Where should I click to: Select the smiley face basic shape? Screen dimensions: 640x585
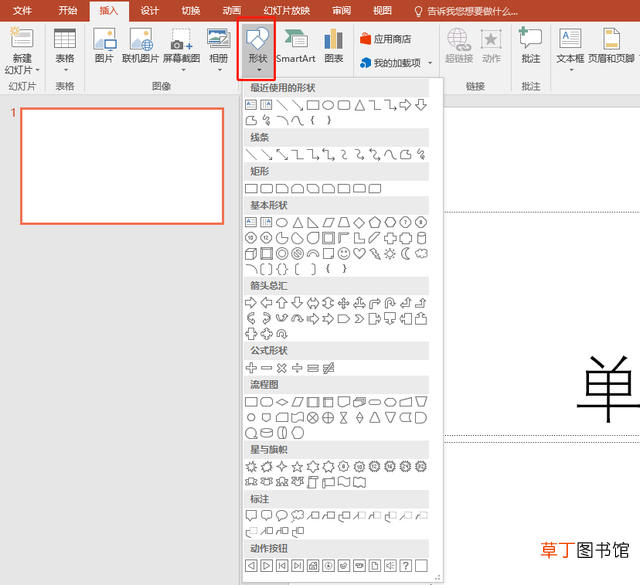coord(344,254)
